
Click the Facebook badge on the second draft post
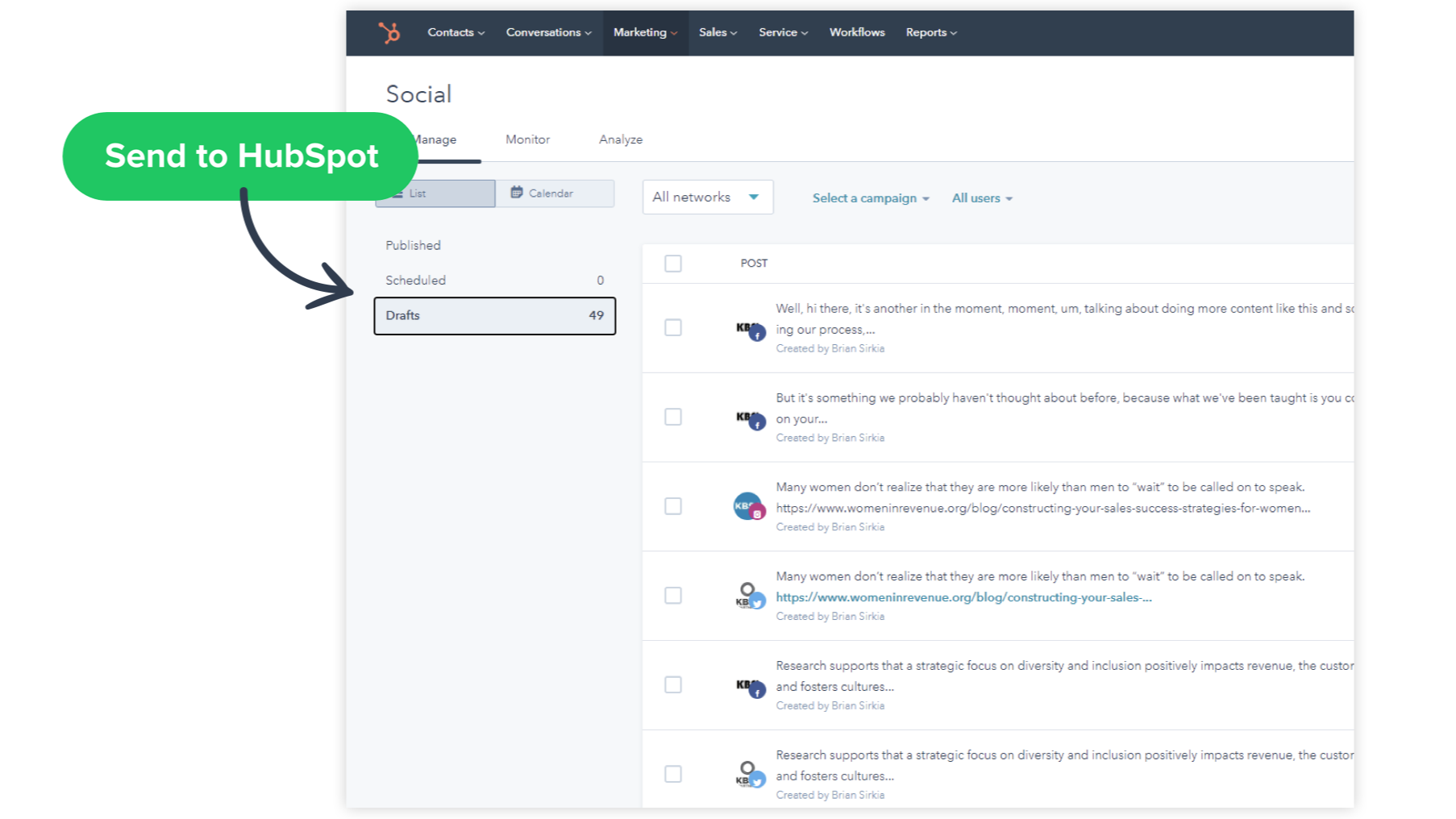pos(757,422)
